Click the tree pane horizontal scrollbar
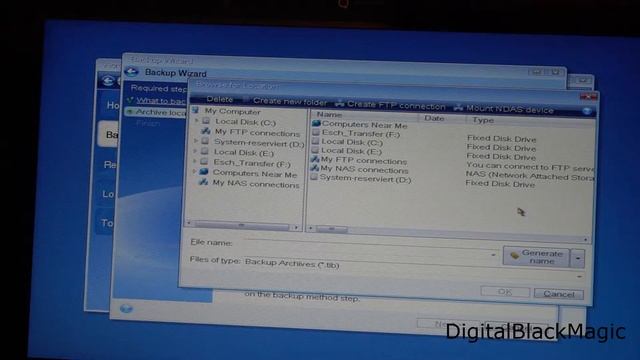The width and height of the screenshot is (640, 360). pos(242,225)
